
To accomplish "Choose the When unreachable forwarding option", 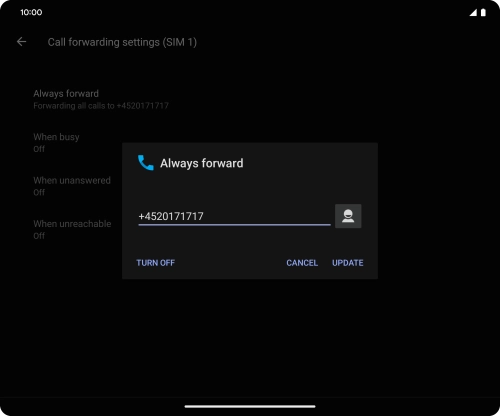I will pos(72,229).
